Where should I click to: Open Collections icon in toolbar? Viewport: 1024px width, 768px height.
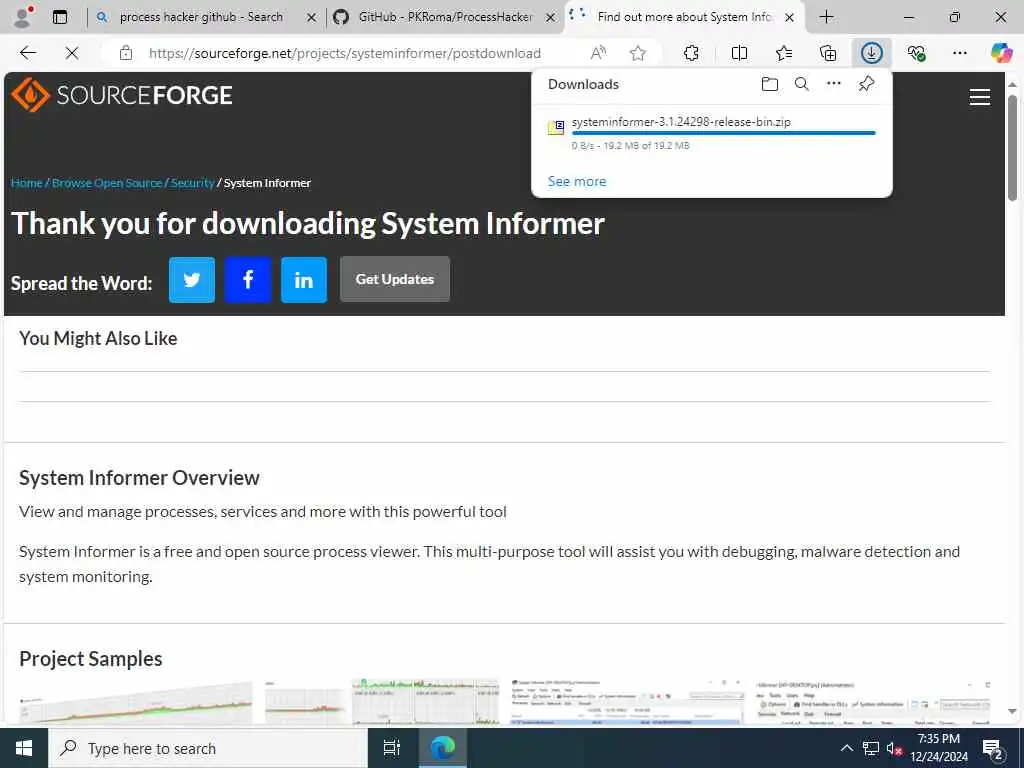click(828, 53)
